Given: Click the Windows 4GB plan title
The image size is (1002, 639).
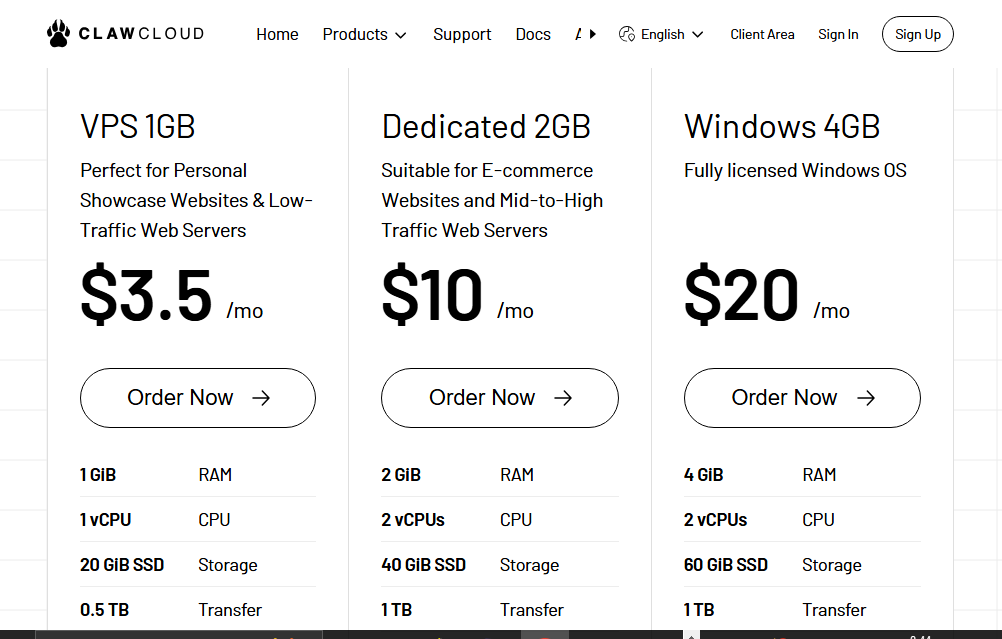Looking at the screenshot, I should point(782,127).
